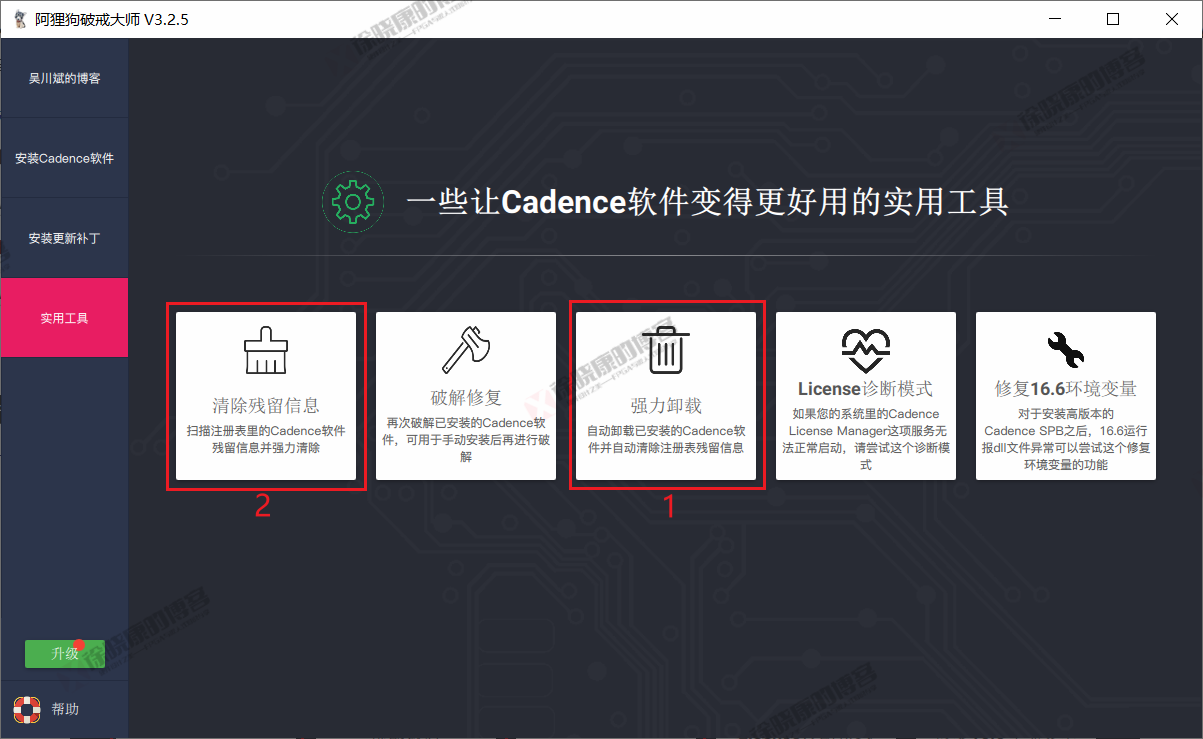Switch to 安装Cadence软件 tab

[64, 158]
